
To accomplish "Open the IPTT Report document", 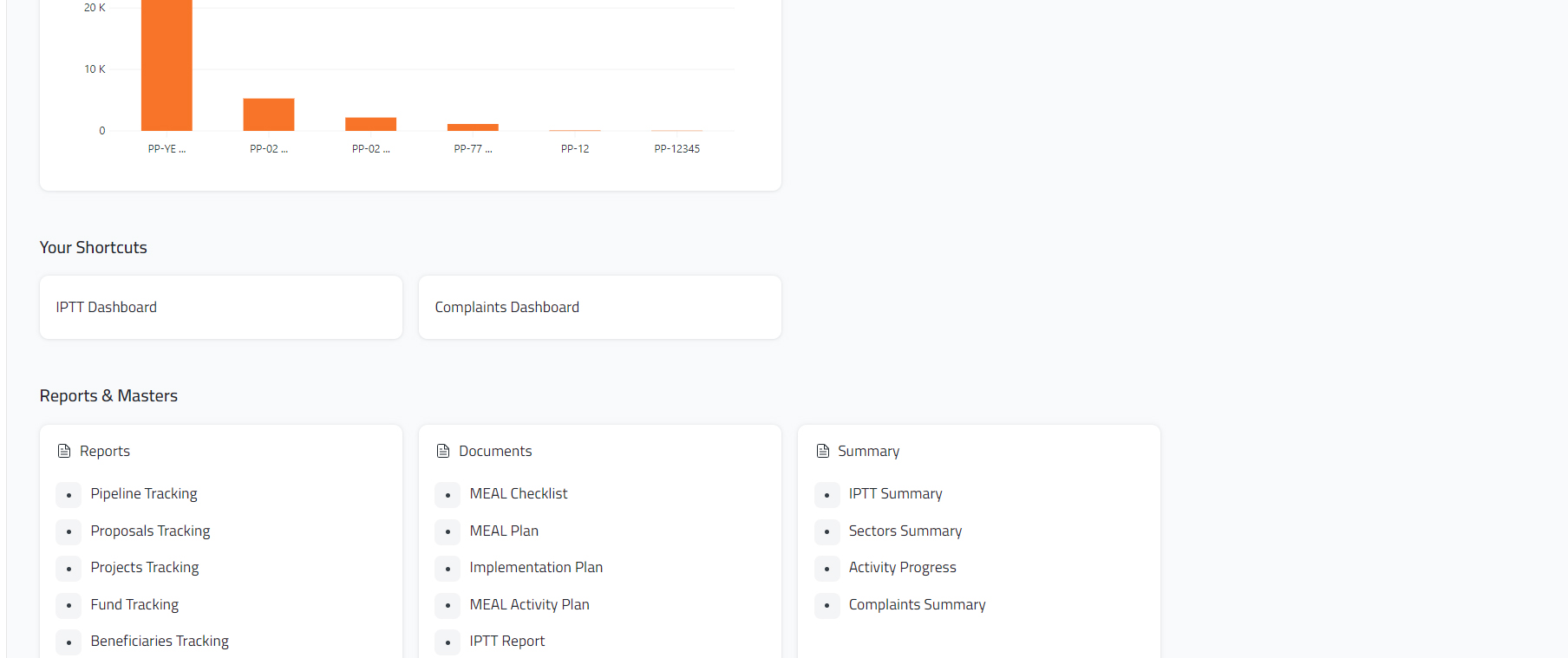I will [x=507, y=642].
